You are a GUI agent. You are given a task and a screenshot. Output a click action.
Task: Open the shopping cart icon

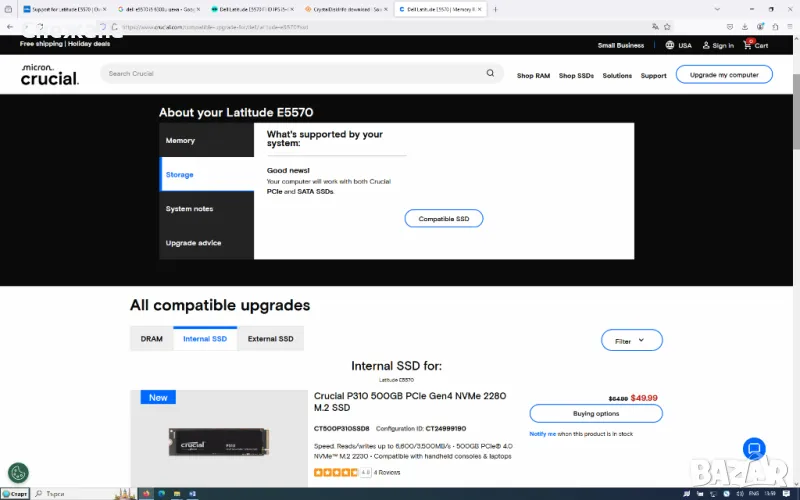pyautogui.click(x=747, y=45)
